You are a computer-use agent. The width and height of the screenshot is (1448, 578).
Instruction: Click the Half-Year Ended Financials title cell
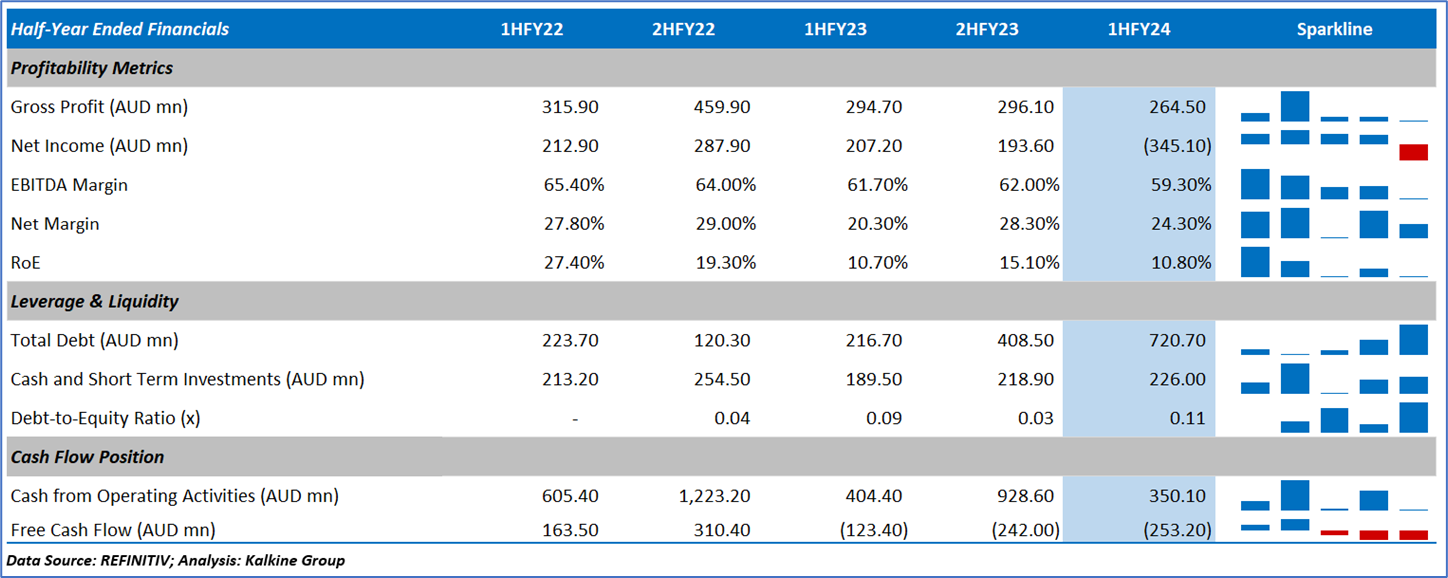point(120,29)
